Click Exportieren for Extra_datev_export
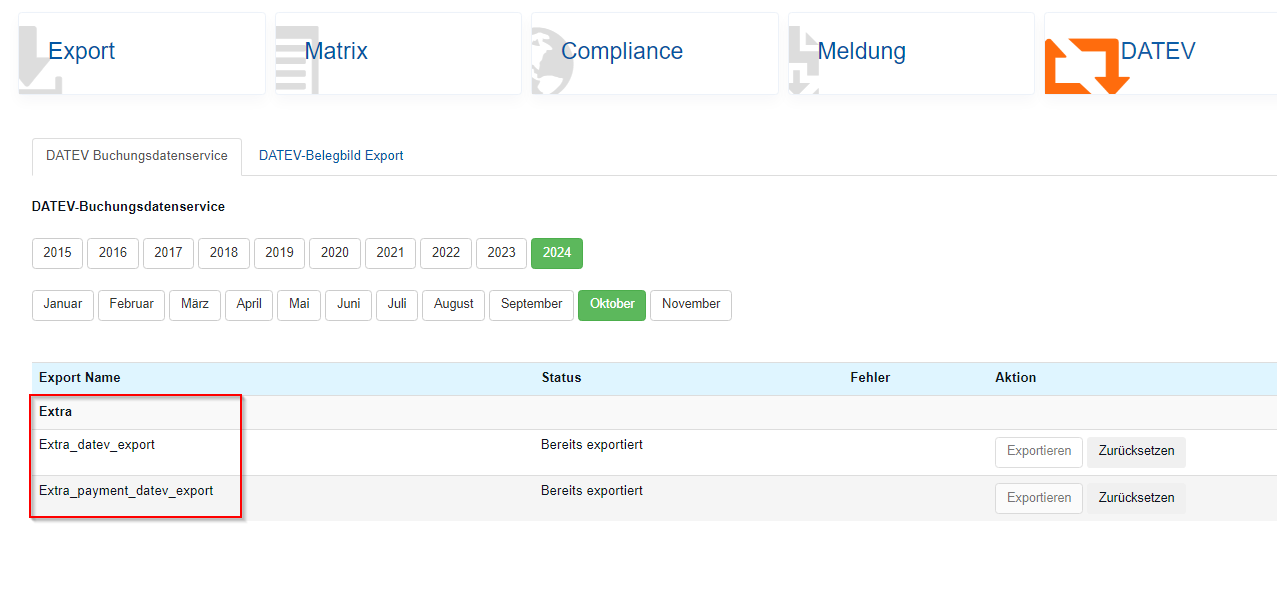This screenshot has width=1277, height=597. (1039, 452)
